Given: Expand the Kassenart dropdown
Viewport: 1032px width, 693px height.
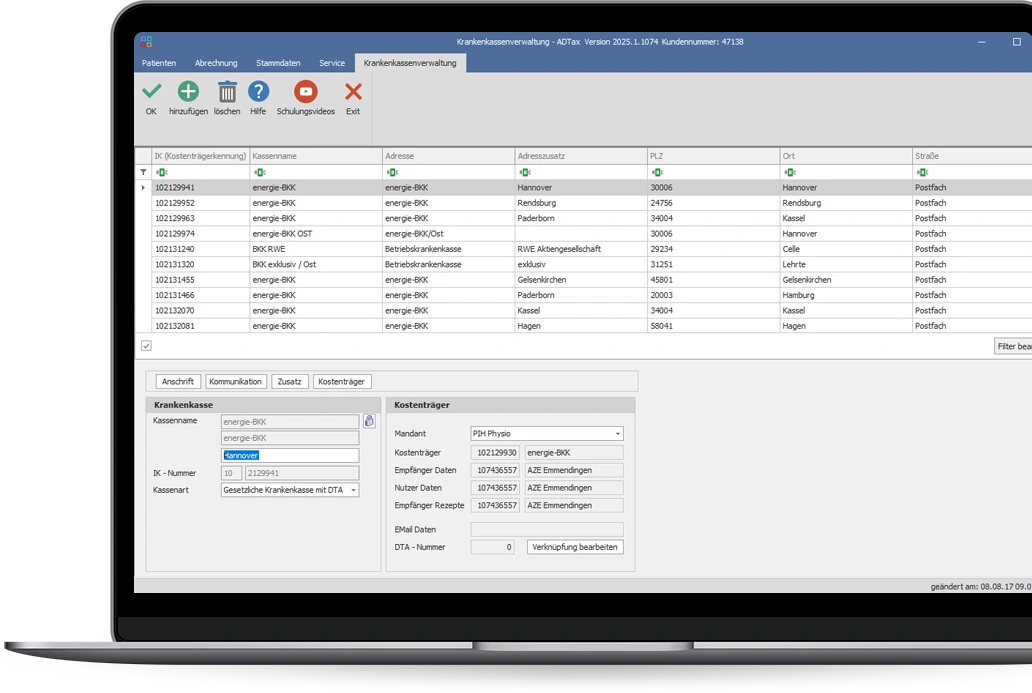Looking at the screenshot, I should click(353, 490).
